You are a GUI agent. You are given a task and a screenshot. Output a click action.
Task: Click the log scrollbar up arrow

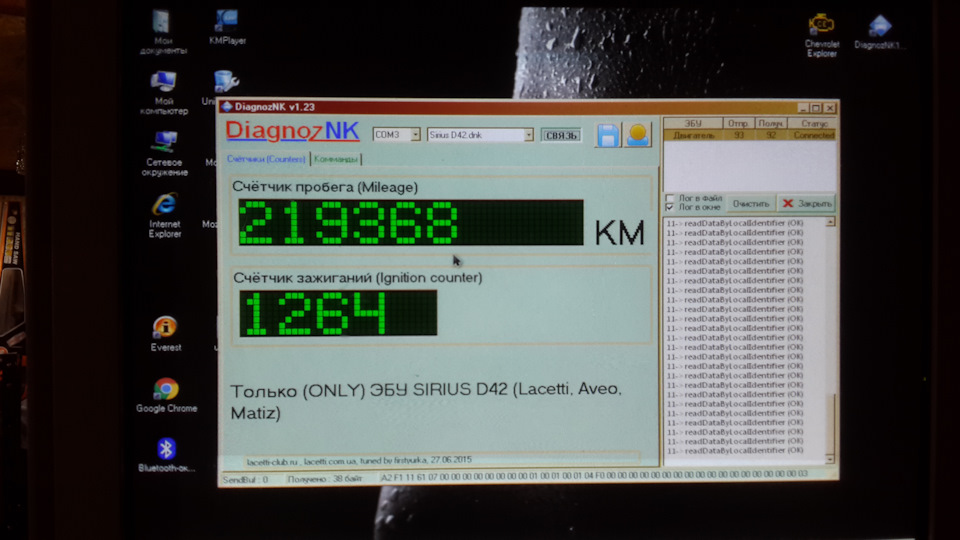[830, 222]
